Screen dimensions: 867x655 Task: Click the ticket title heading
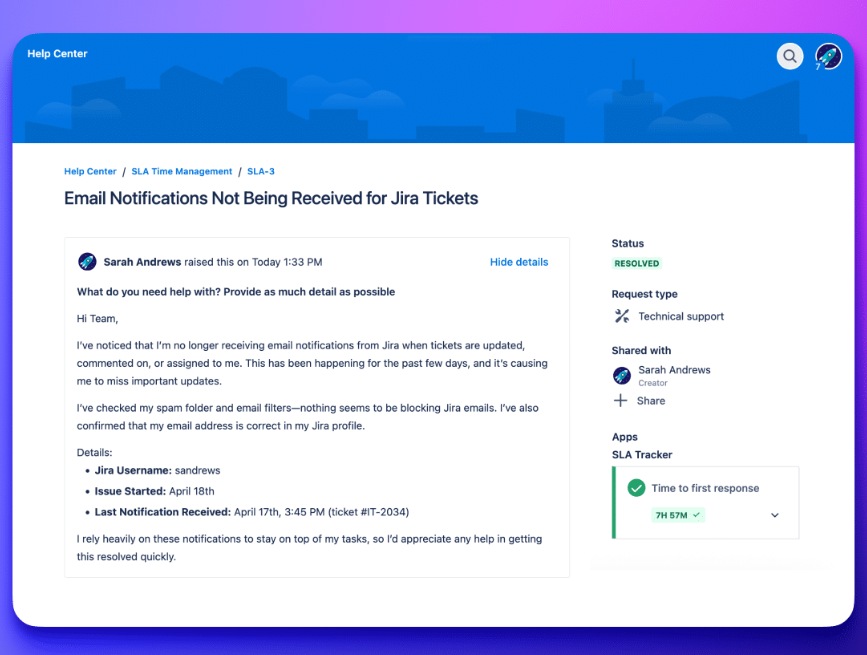click(271, 198)
